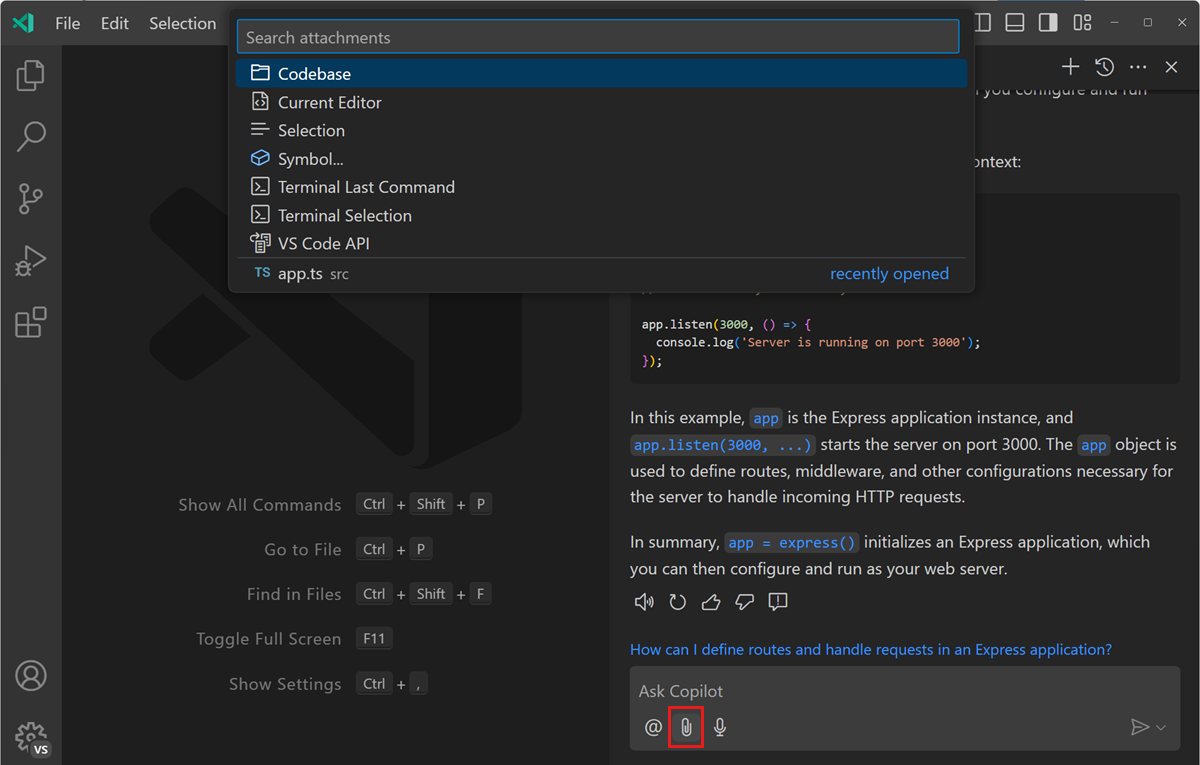Start voice input with the microphone icon
Viewport: 1200px width, 765px height.
[720, 727]
